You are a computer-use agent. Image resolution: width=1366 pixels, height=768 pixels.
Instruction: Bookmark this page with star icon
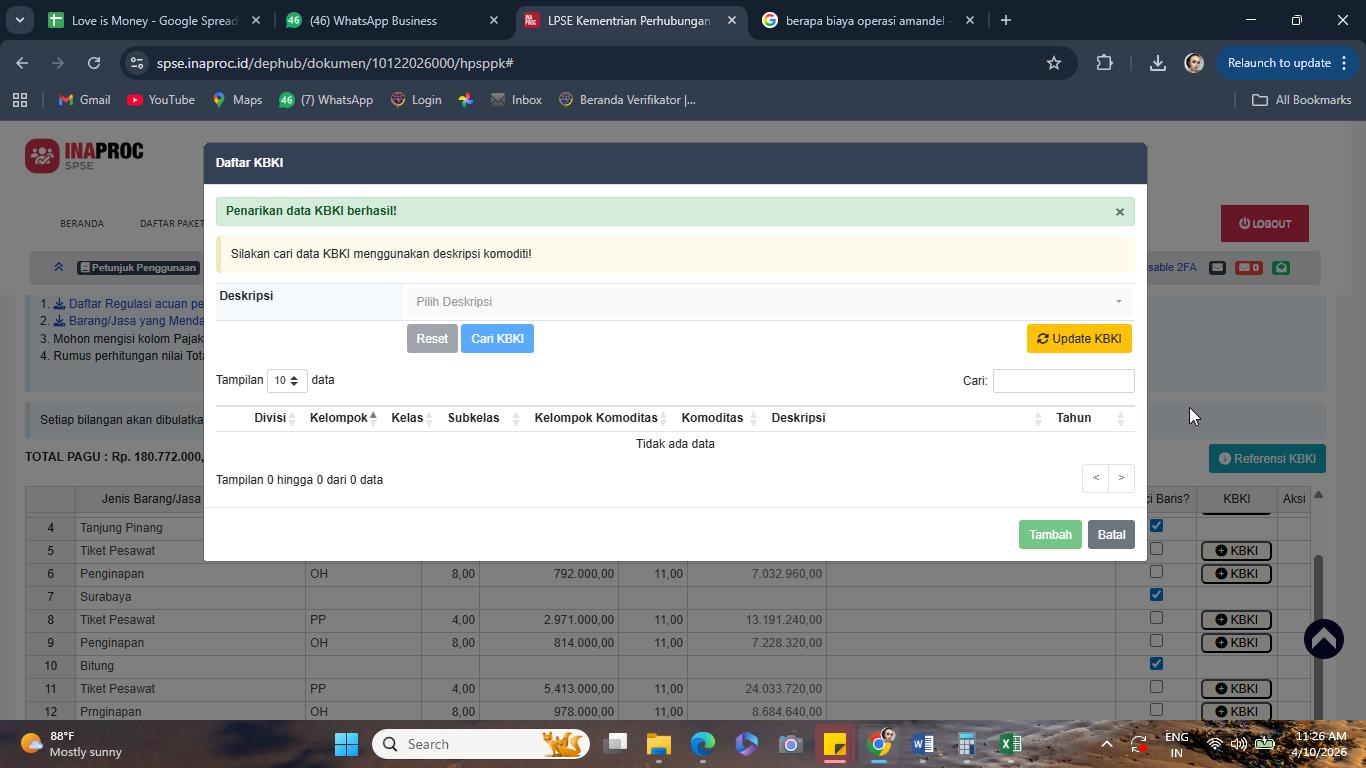pos(1053,63)
